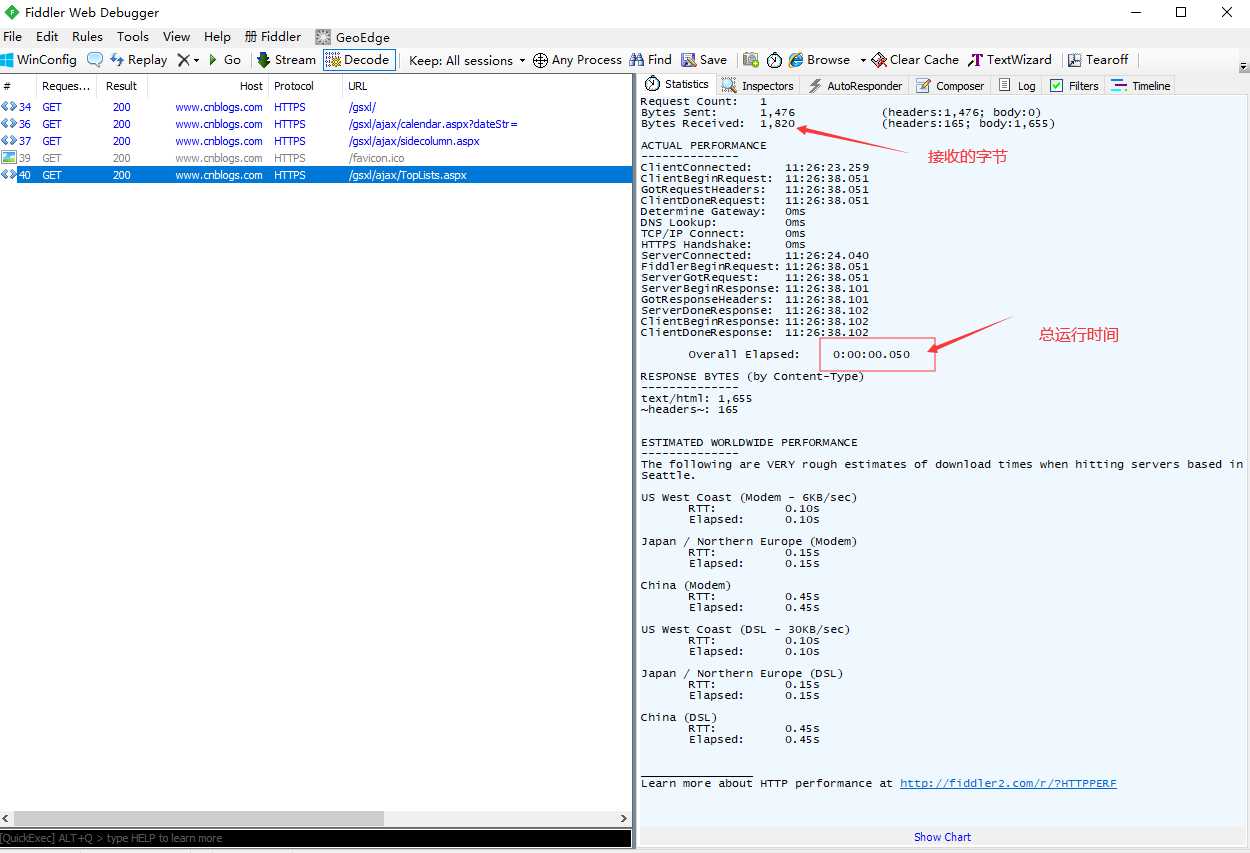The image size is (1250, 853).
Task: Click the session list horizontal scrollbar
Action: tap(199, 818)
